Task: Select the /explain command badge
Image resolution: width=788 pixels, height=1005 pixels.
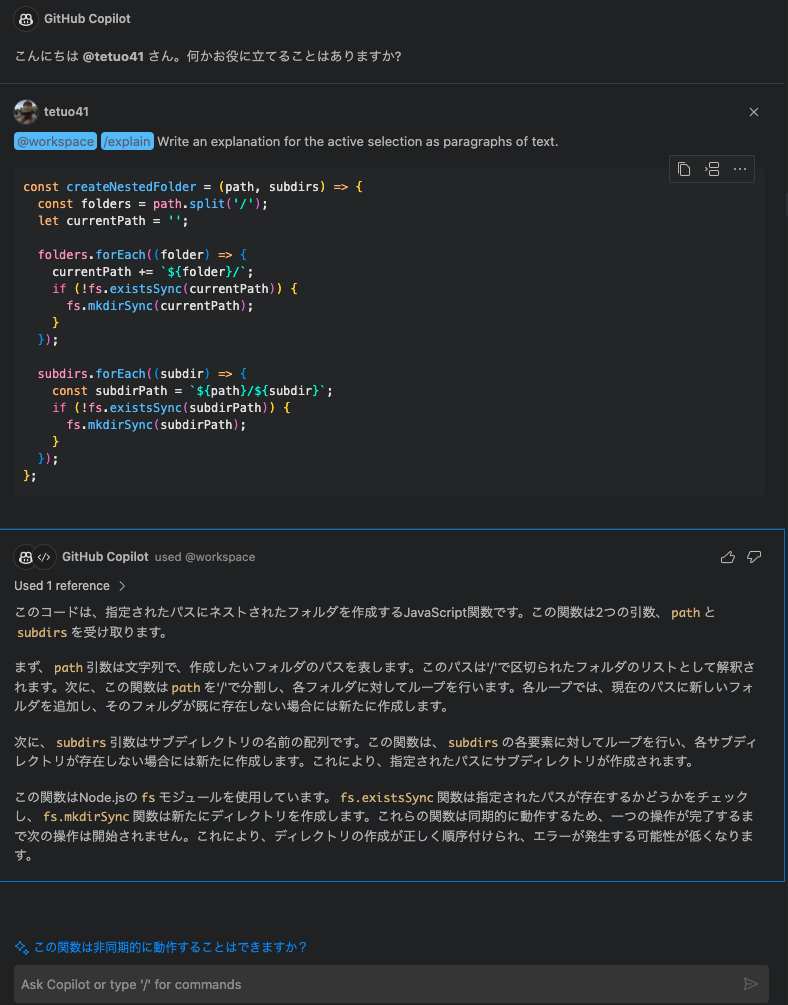Action: click(126, 141)
